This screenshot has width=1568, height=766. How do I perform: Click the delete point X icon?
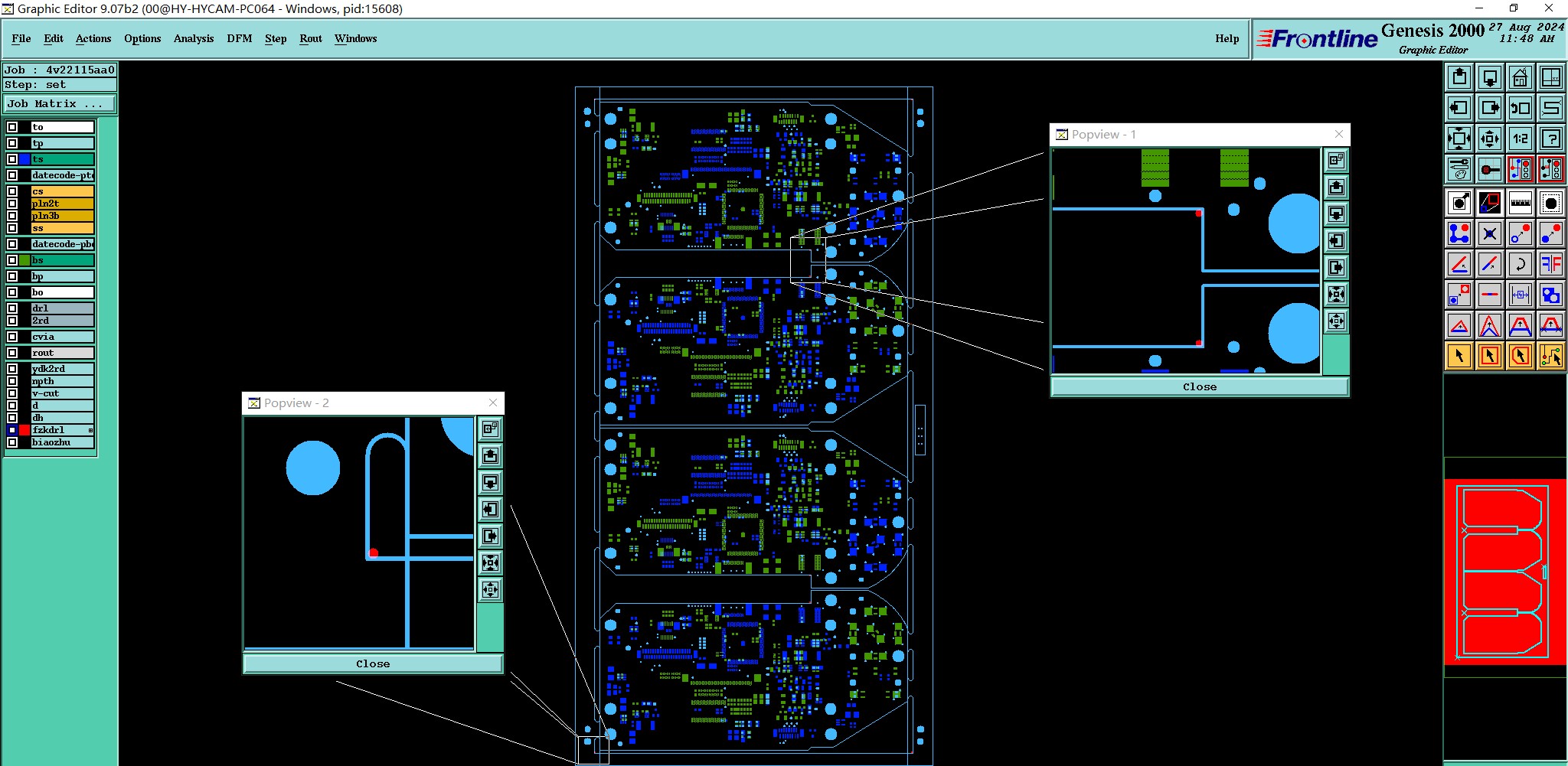1490,233
